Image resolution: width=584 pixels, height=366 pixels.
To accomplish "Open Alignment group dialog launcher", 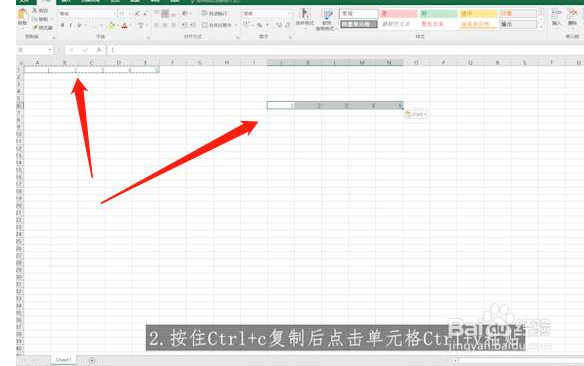I will click(238, 37).
